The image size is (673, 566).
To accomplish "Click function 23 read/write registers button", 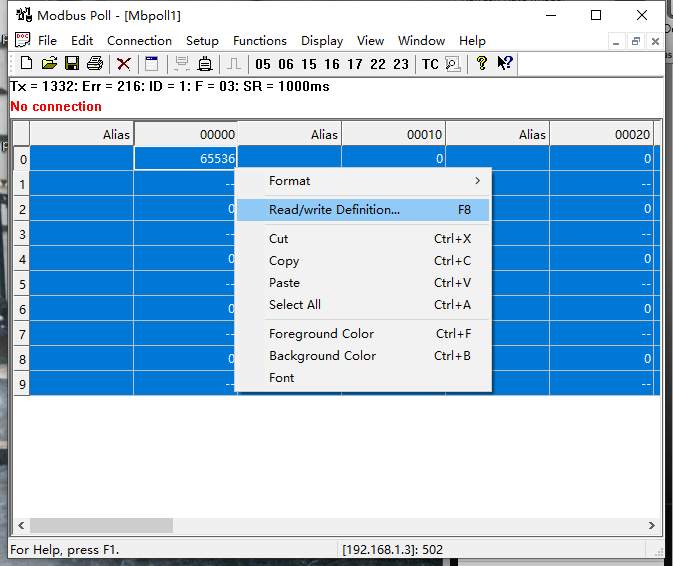I will pos(401,64).
